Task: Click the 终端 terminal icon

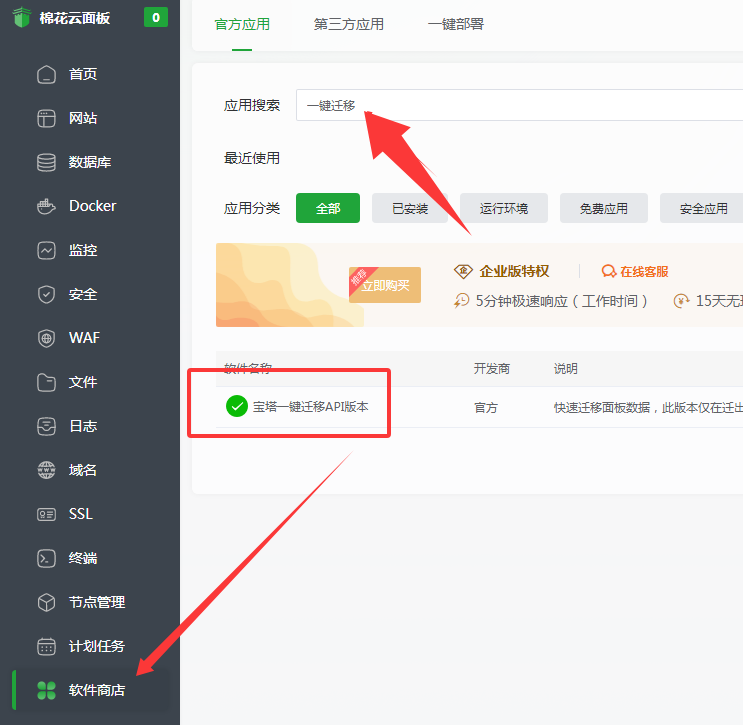Action: [46, 558]
